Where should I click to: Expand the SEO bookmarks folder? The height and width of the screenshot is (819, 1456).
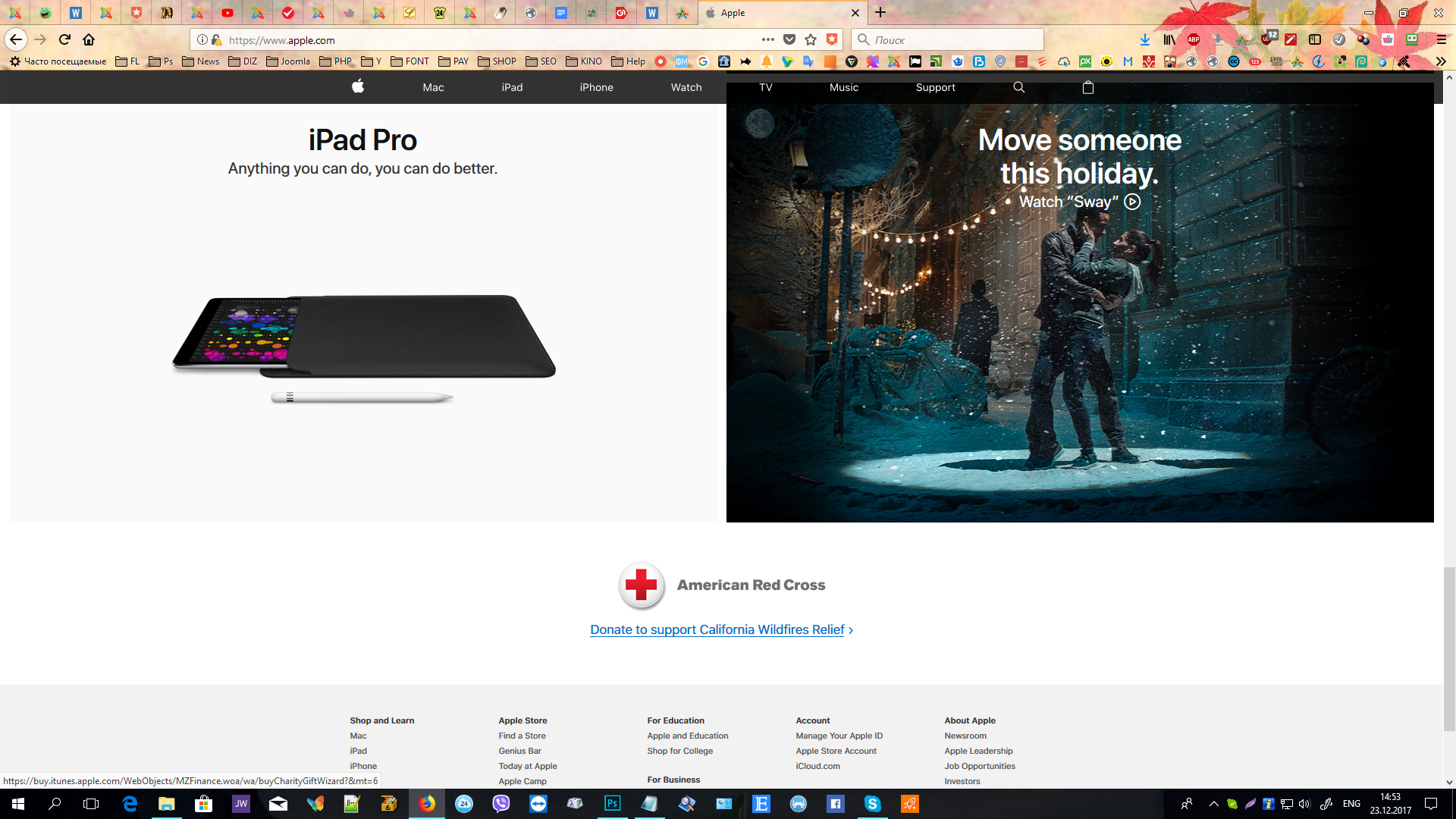point(541,61)
